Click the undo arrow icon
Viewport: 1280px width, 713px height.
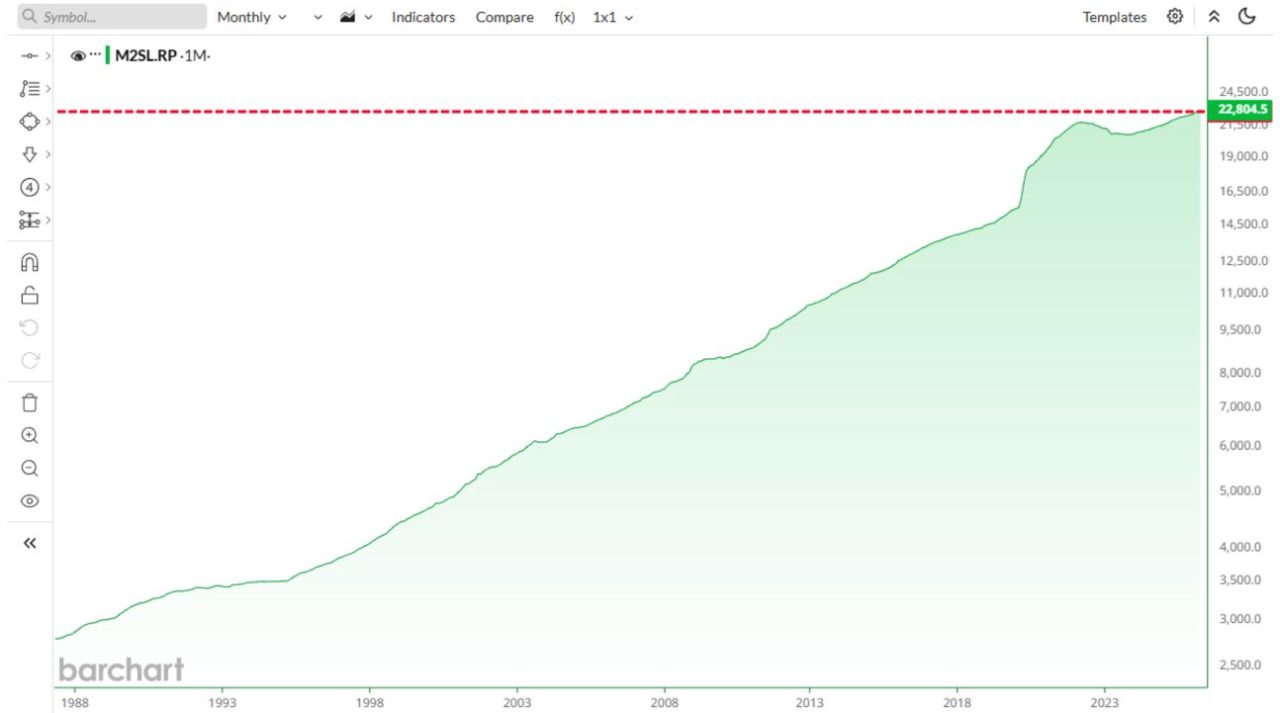tap(29, 328)
